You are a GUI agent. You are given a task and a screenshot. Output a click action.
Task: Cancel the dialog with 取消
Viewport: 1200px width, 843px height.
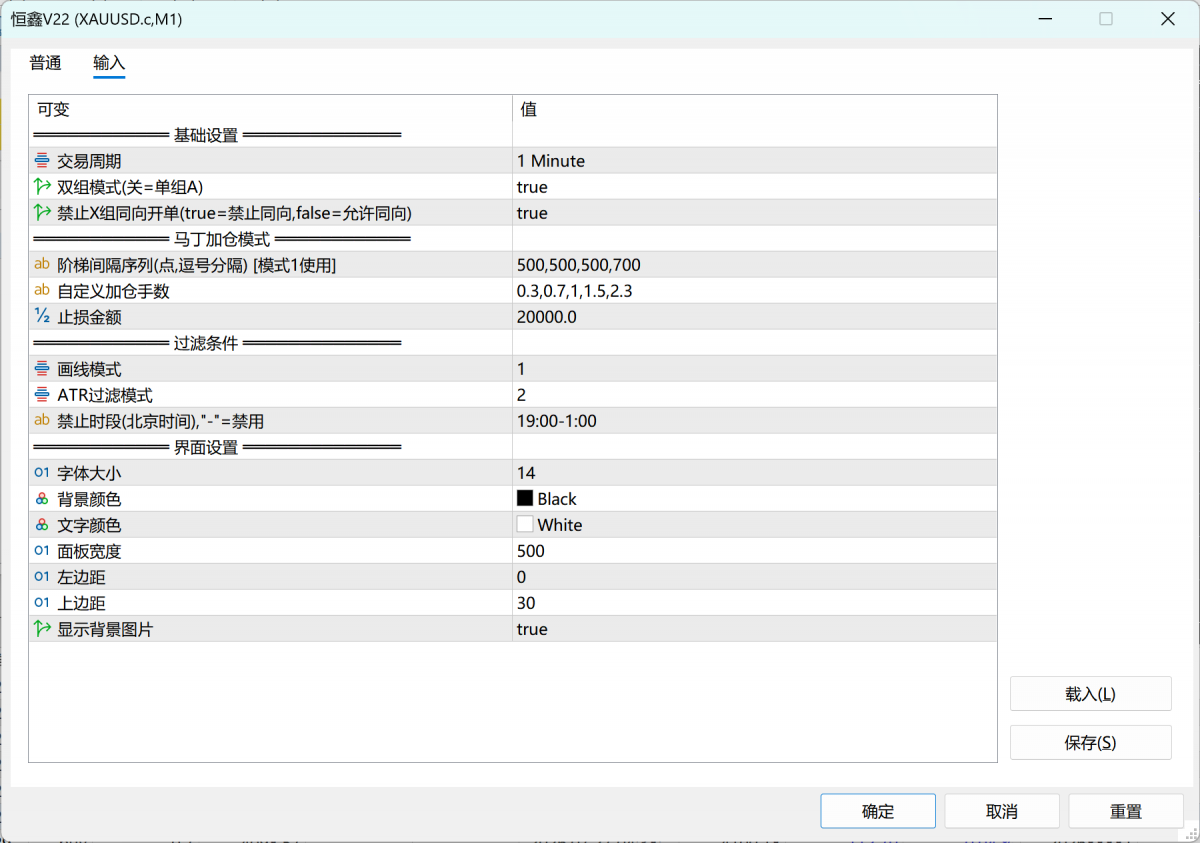tap(1002, 811)
